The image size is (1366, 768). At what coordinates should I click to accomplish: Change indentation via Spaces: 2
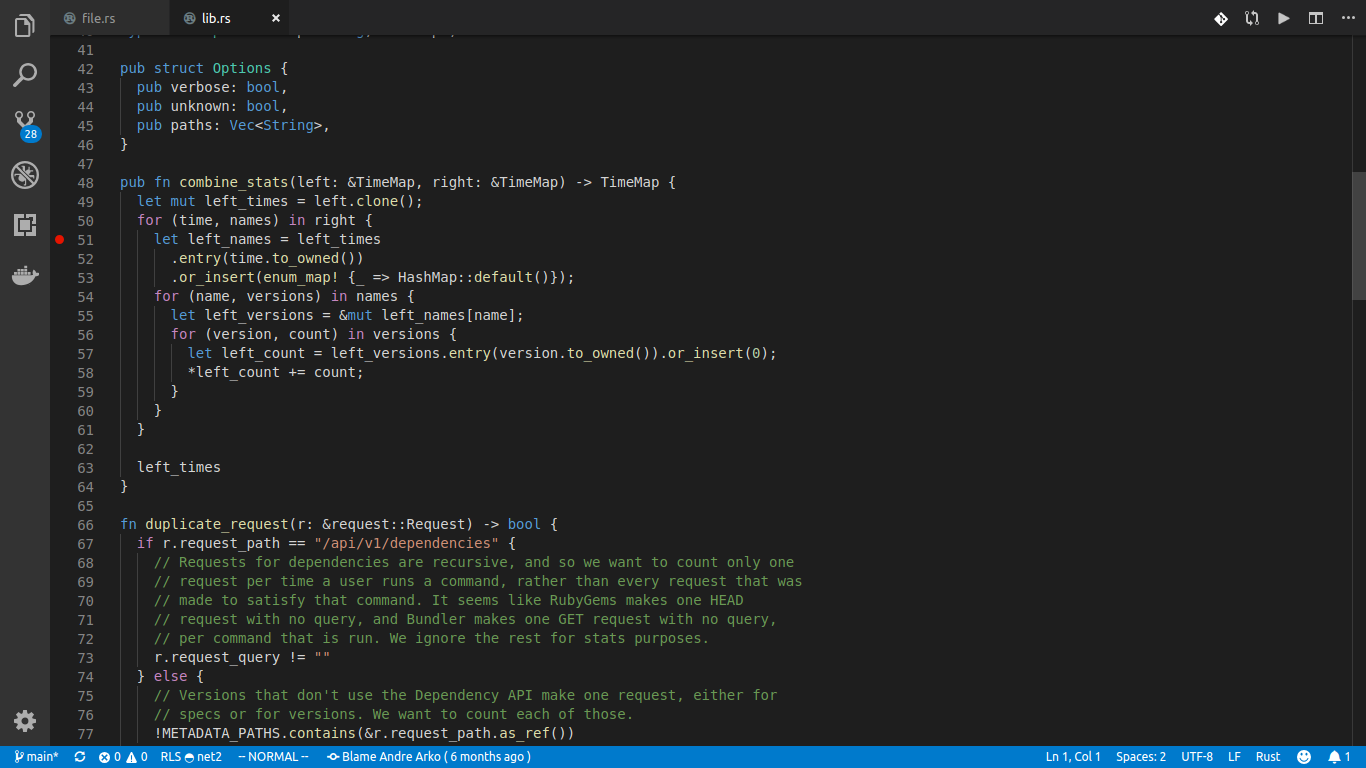point(1141,757)
